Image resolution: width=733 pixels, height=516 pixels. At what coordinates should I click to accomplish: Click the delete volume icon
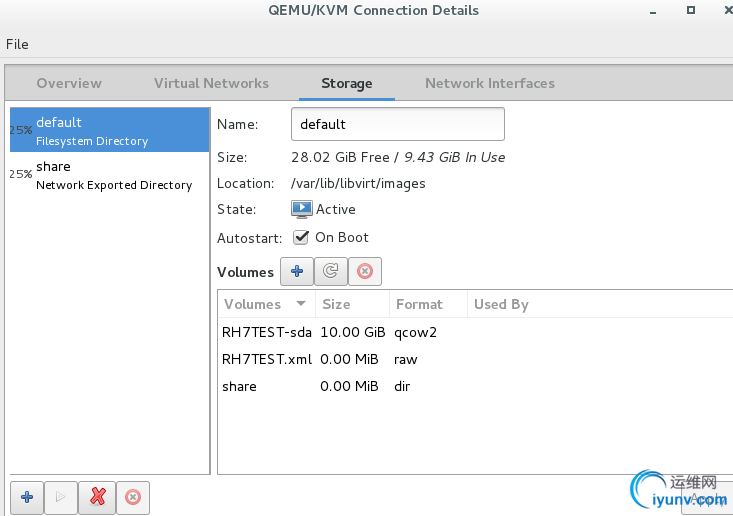tap(364, 271)
